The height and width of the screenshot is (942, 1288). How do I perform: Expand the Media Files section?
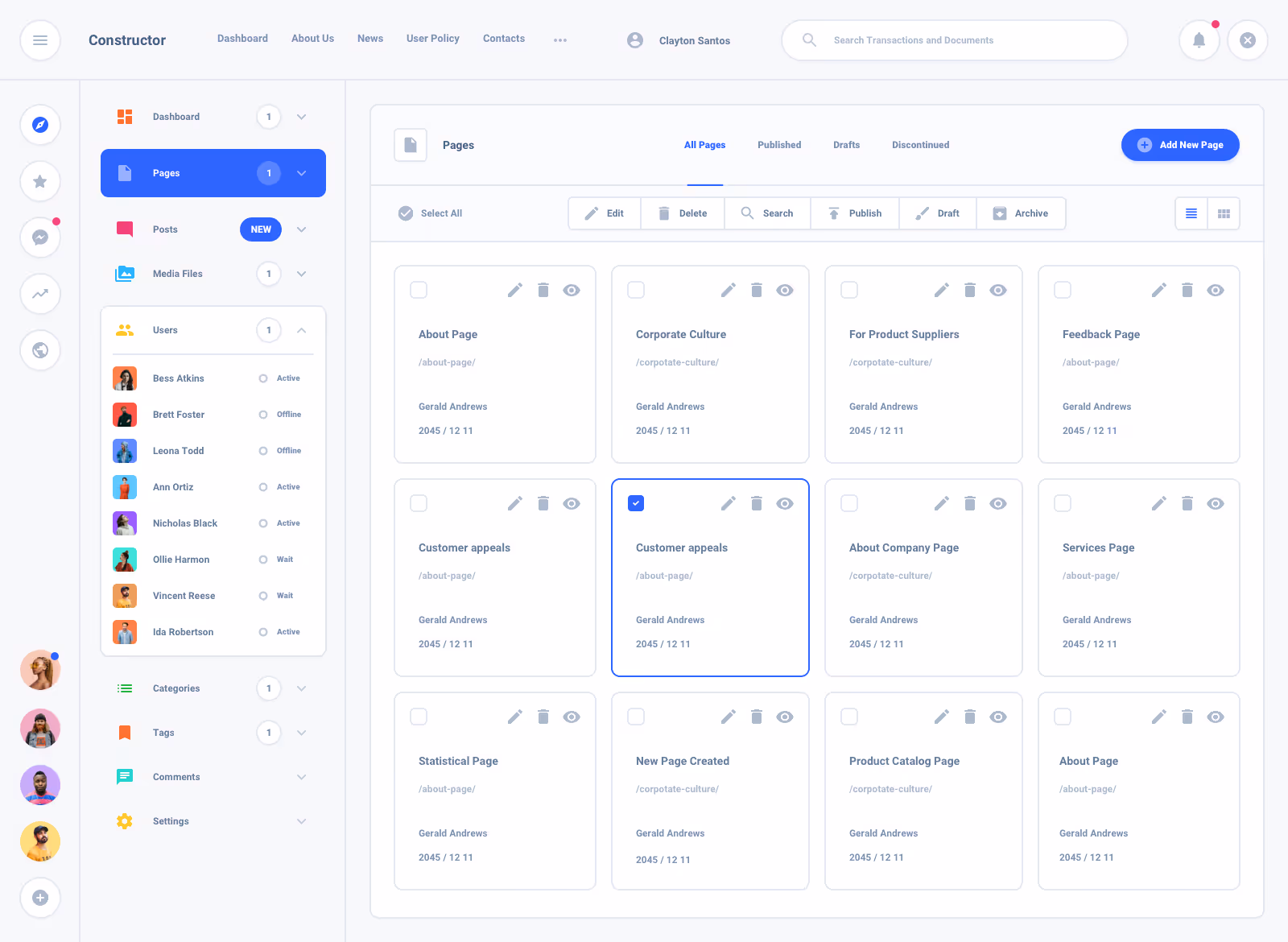301,274
